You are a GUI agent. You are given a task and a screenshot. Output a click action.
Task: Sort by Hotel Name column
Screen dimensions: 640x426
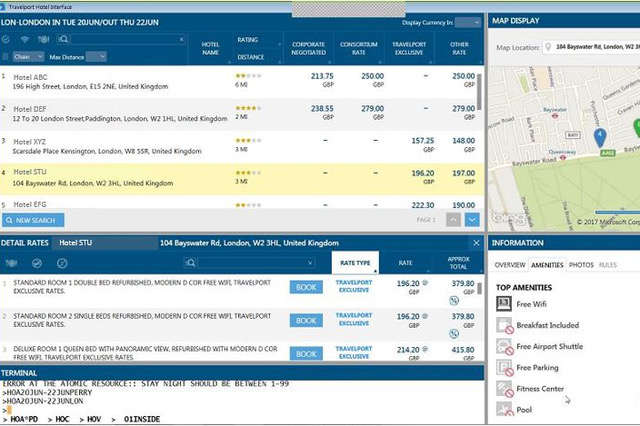tap(210, 48)
